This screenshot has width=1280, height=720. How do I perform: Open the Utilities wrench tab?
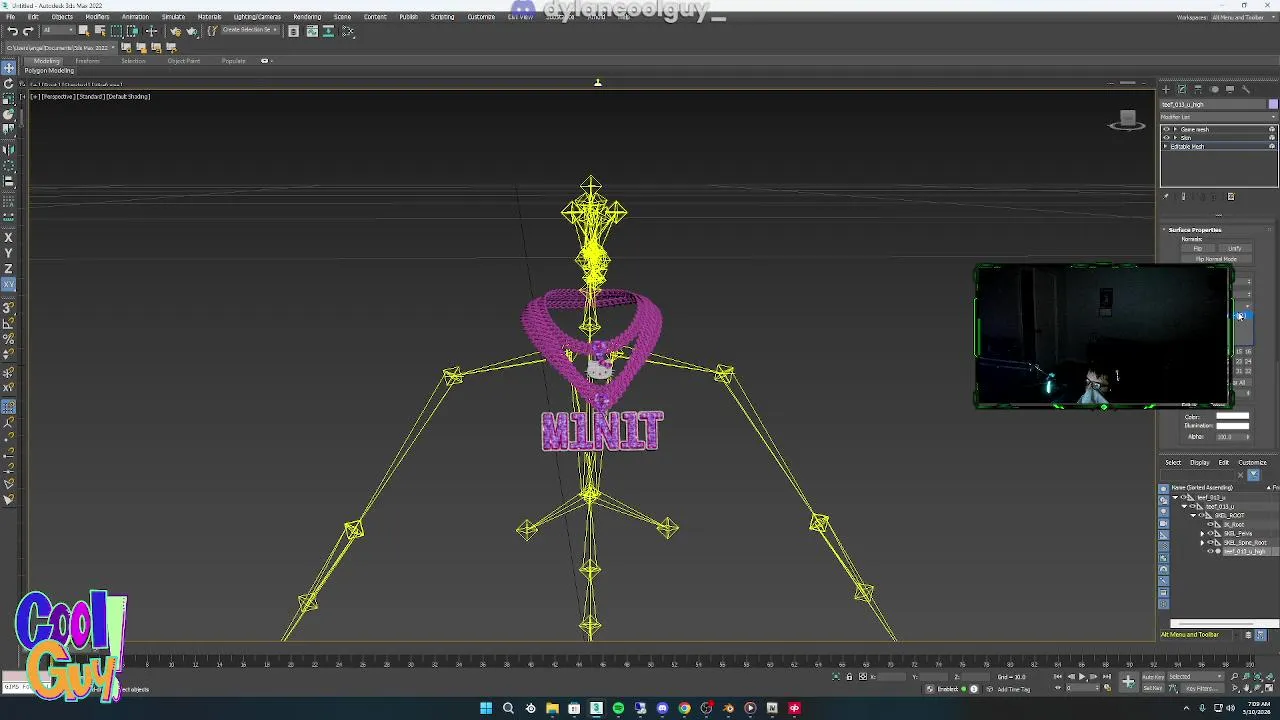[1246, 89]
